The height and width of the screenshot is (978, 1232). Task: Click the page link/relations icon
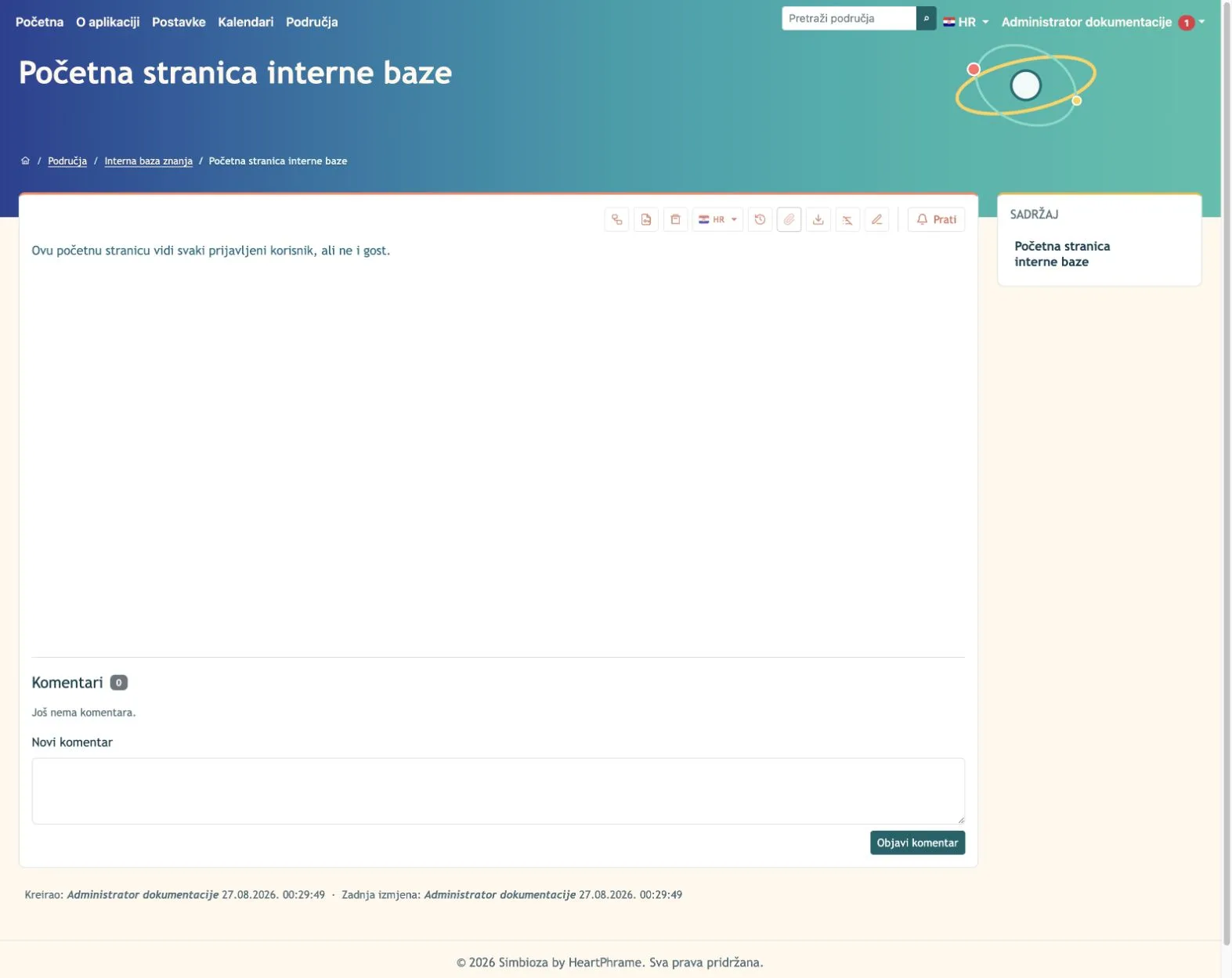coord(616,219)
